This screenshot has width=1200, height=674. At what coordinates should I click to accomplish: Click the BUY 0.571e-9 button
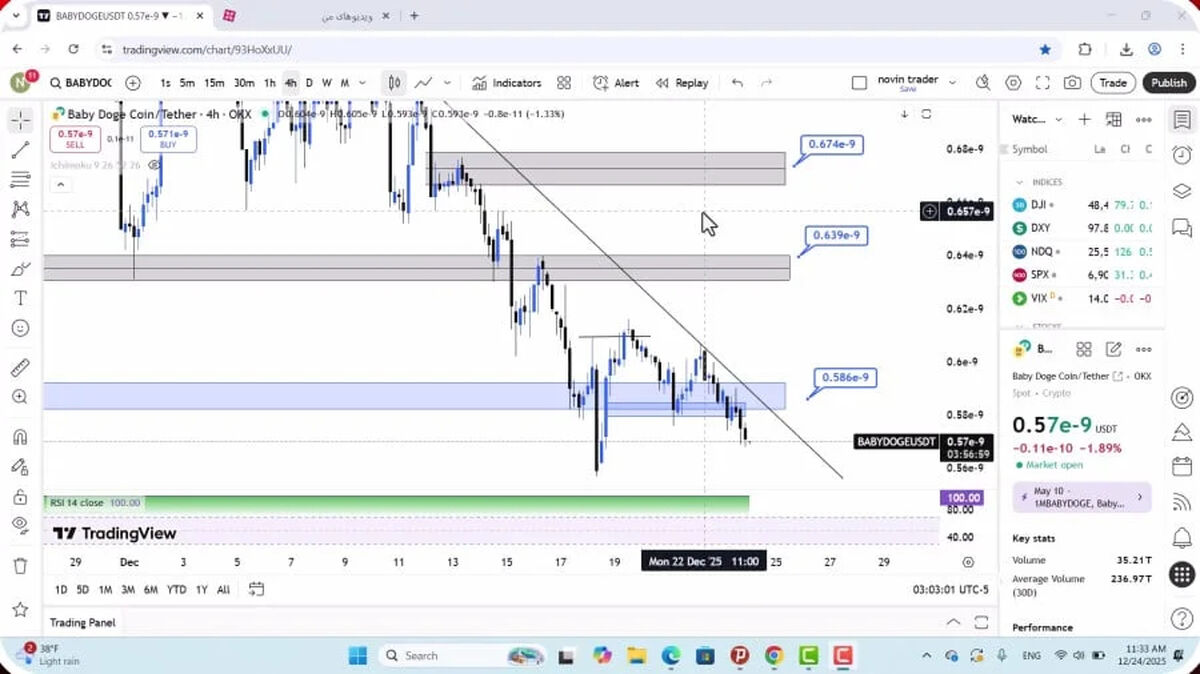pyautogui.click(x=168, y=139)
